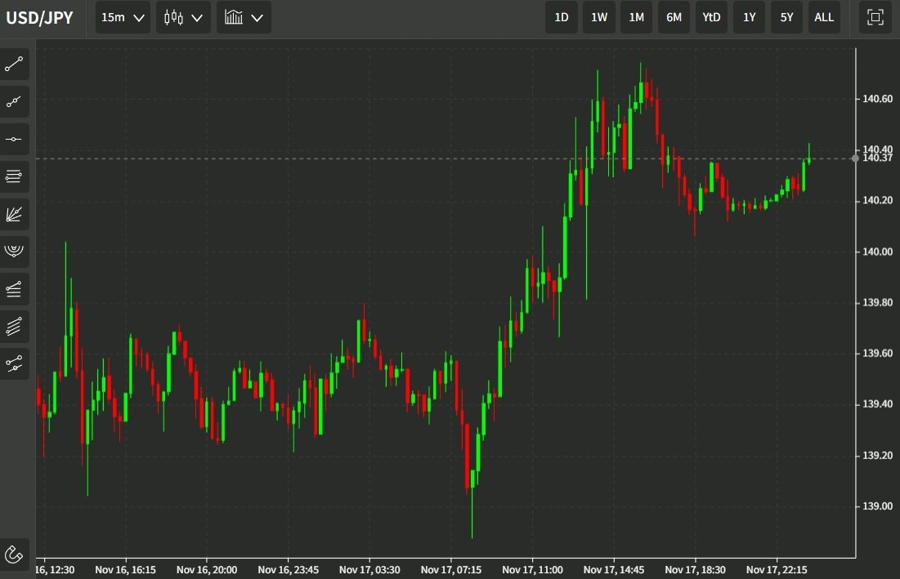Select the horizontal line tool
This screenshot has width=900, height=579.
click(x=14, y=139)
